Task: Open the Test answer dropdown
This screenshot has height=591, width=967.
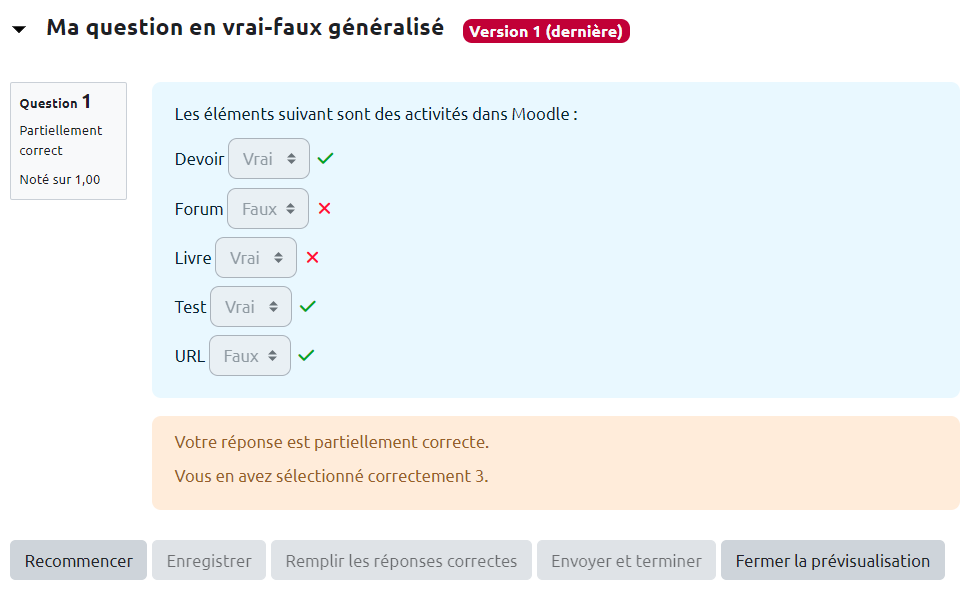Action: pos(251,307)
